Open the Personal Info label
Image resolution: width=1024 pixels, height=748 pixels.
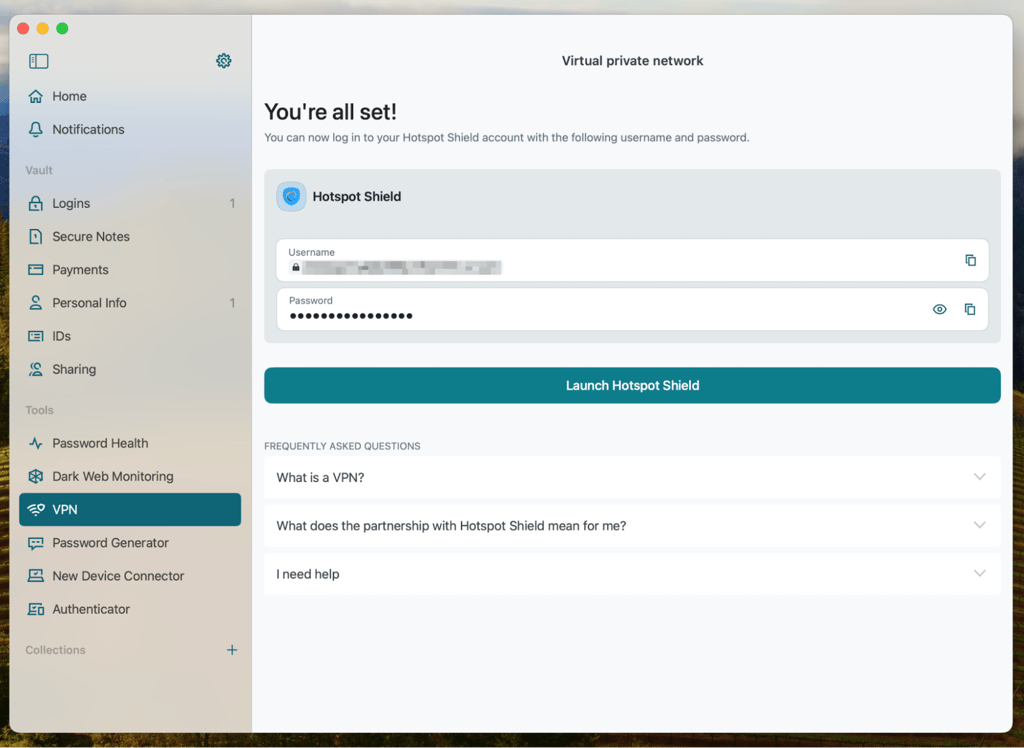coord(89,302)
